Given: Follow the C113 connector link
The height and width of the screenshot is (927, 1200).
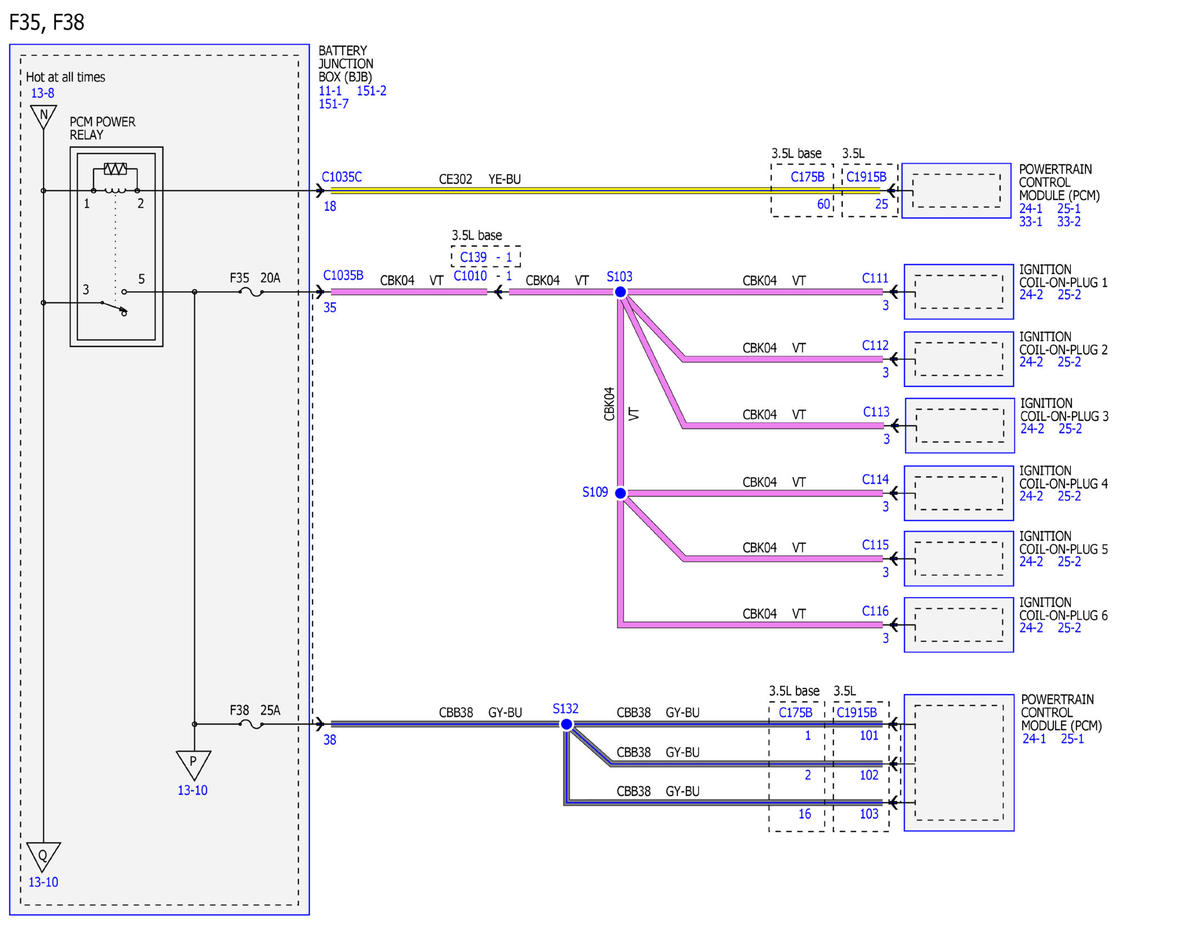Looking at the screenshot, I should click(876, 411).
